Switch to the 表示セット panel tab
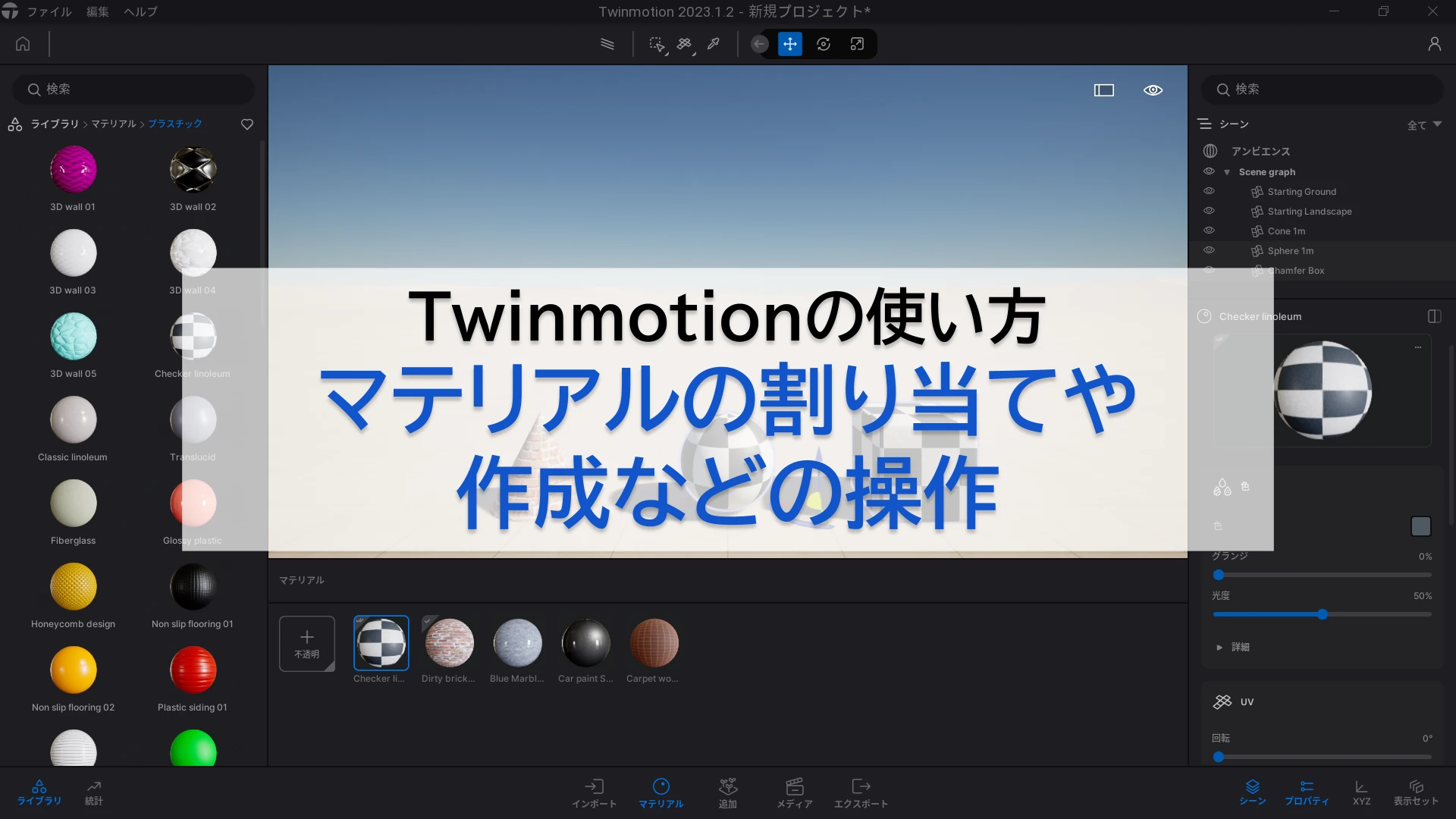1456x819 pixels. [x=1416, y=792]
